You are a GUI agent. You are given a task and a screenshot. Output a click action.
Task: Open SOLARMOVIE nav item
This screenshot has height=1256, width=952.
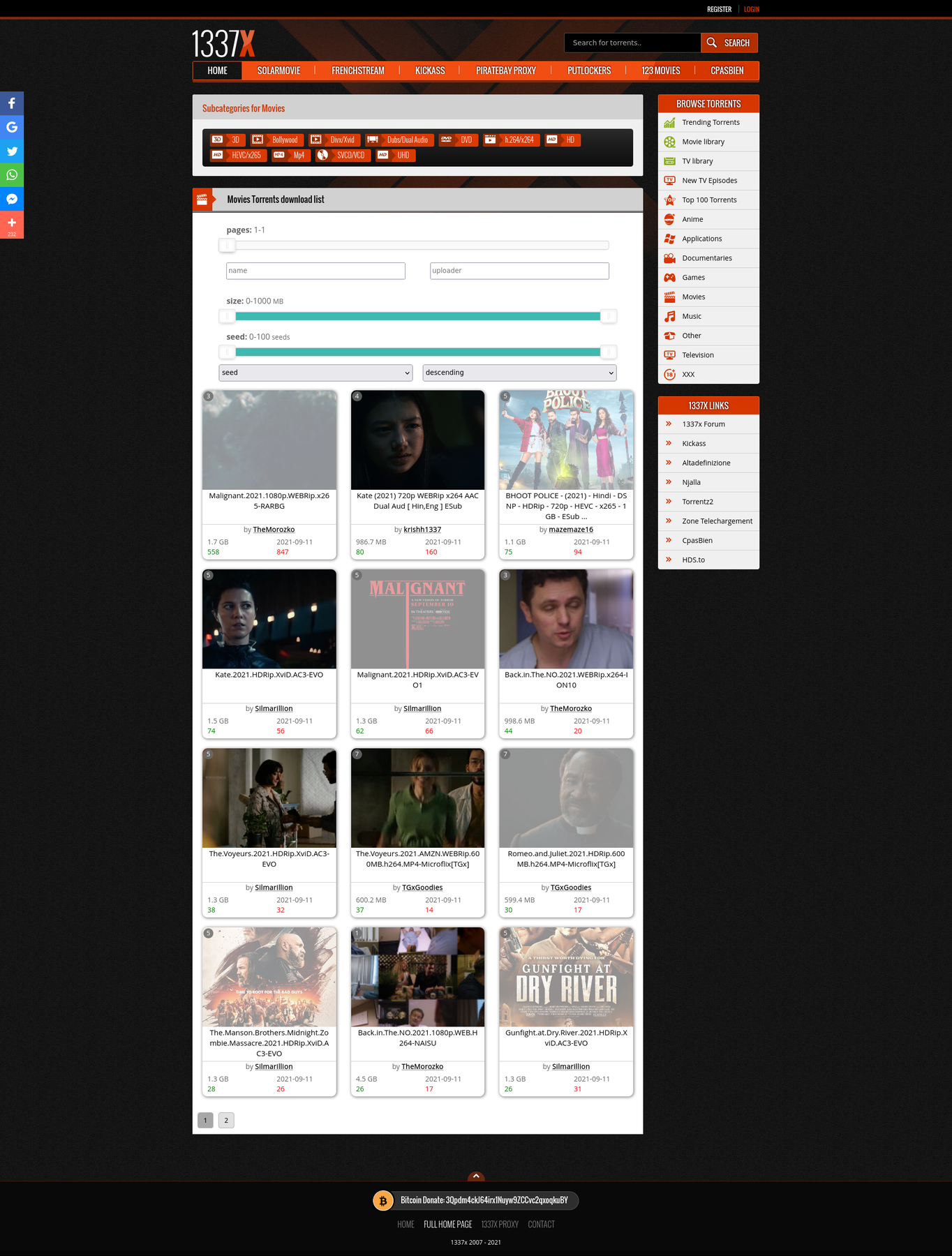click(x=278, y=70)
